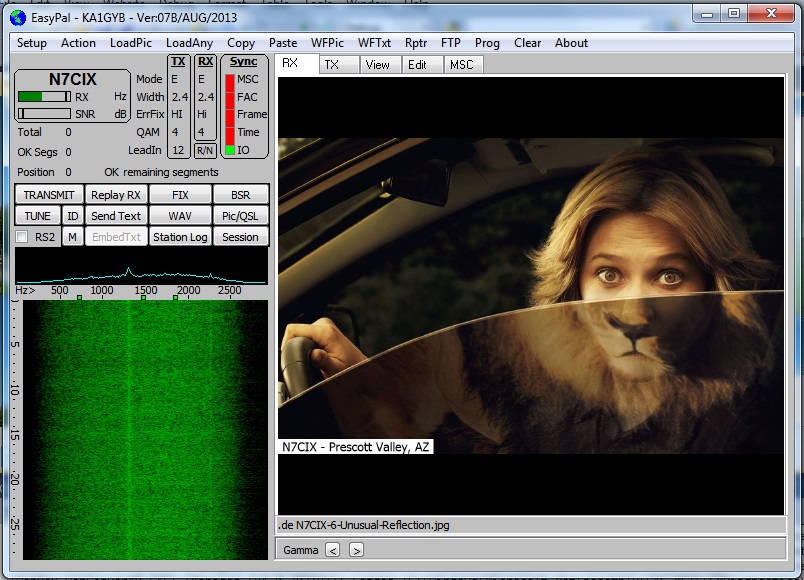Enable the RS2 checkbox
This screenshot has width=804, height=580.
click(22, 237)
